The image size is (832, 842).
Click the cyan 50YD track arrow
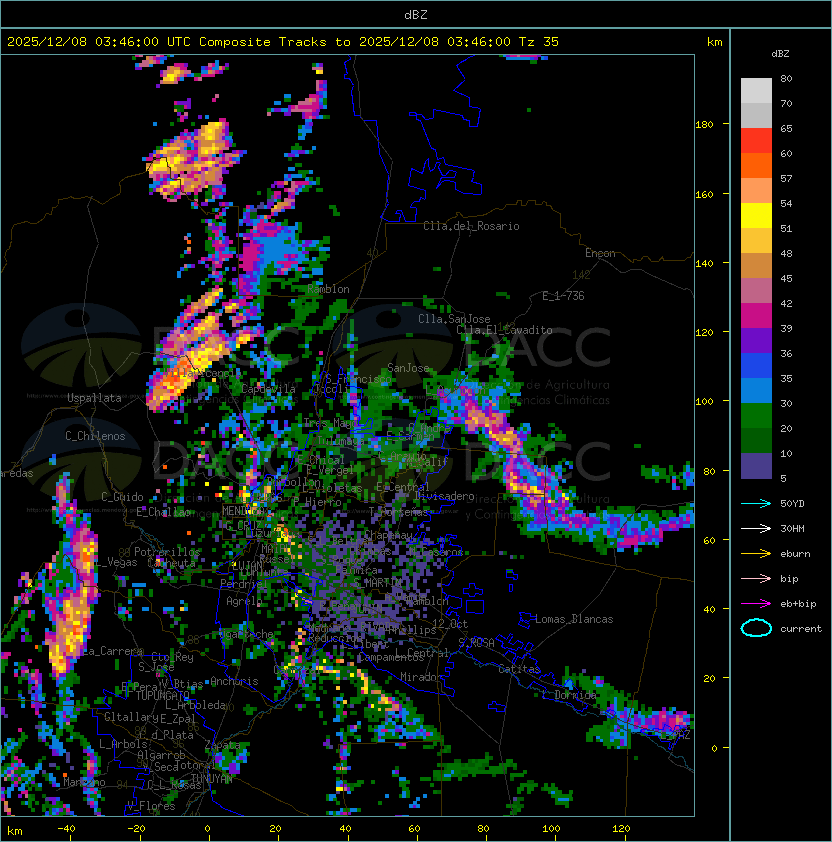(x=756, y=504)
